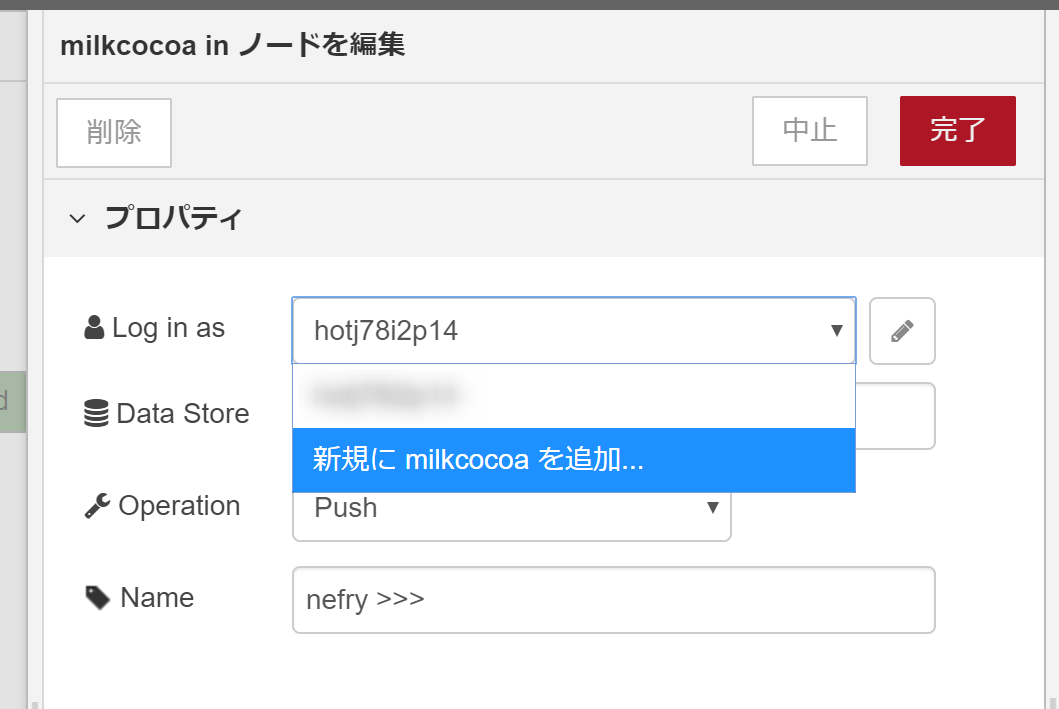Click the tag icon beside Name
This screenshot has width=1059, height=709.
click(97, 598)
